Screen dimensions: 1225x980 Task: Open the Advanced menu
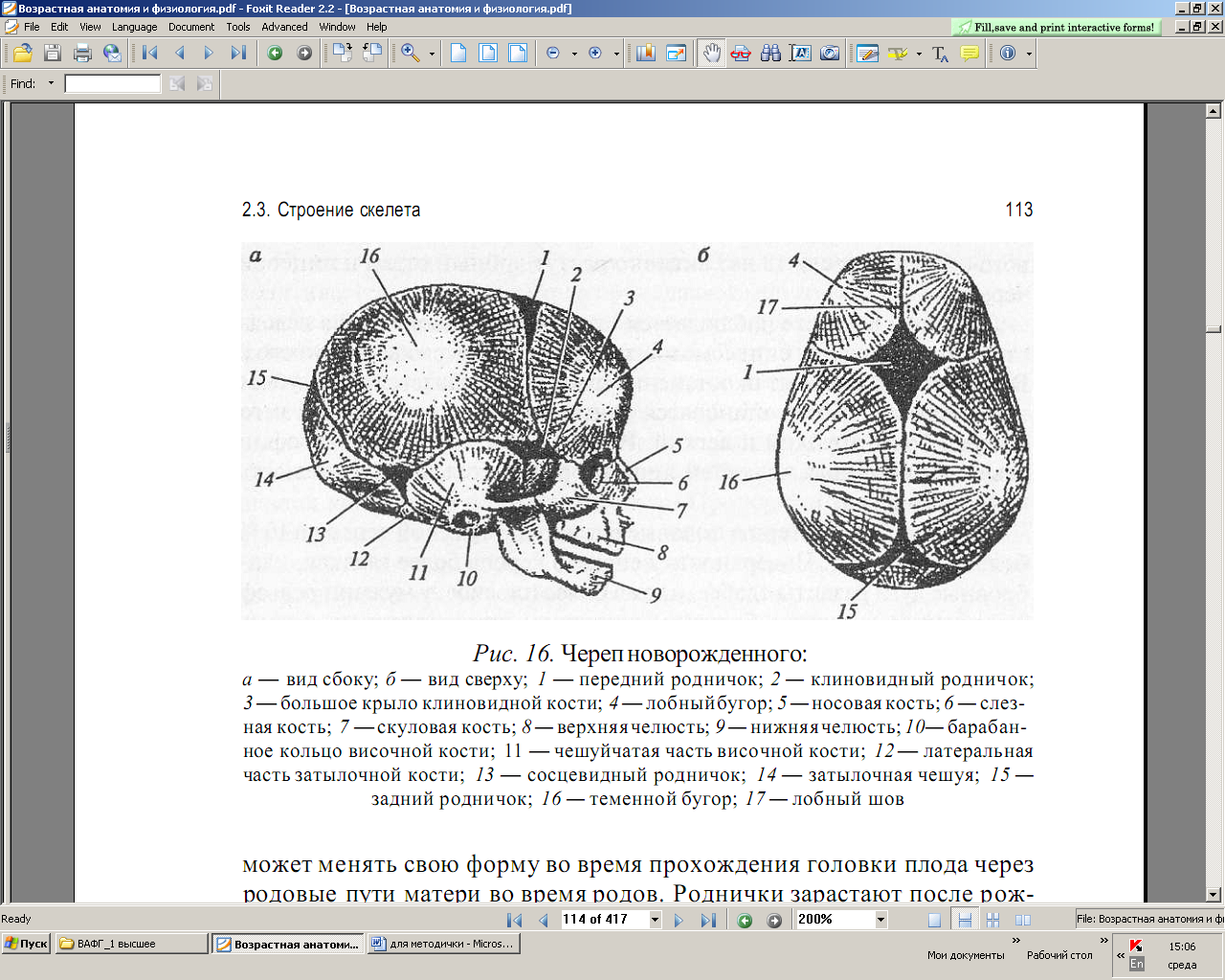285,27
